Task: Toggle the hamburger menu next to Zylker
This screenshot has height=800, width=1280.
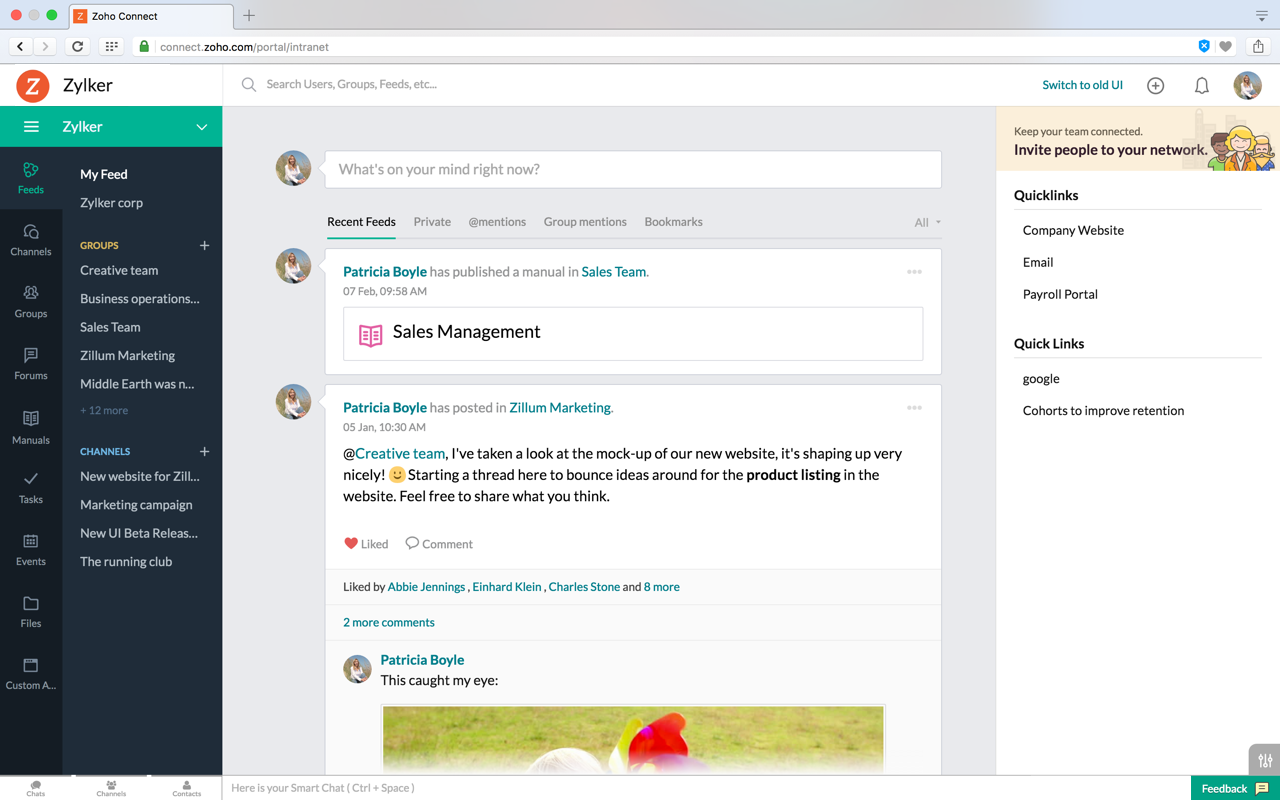Action: [x=31, y=127]
